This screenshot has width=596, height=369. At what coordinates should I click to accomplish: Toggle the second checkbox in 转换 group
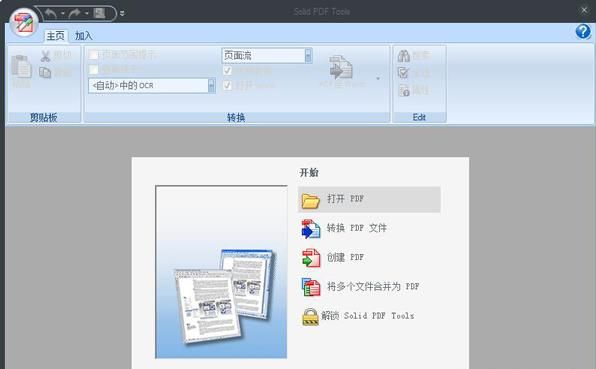(x=93, y=70)
